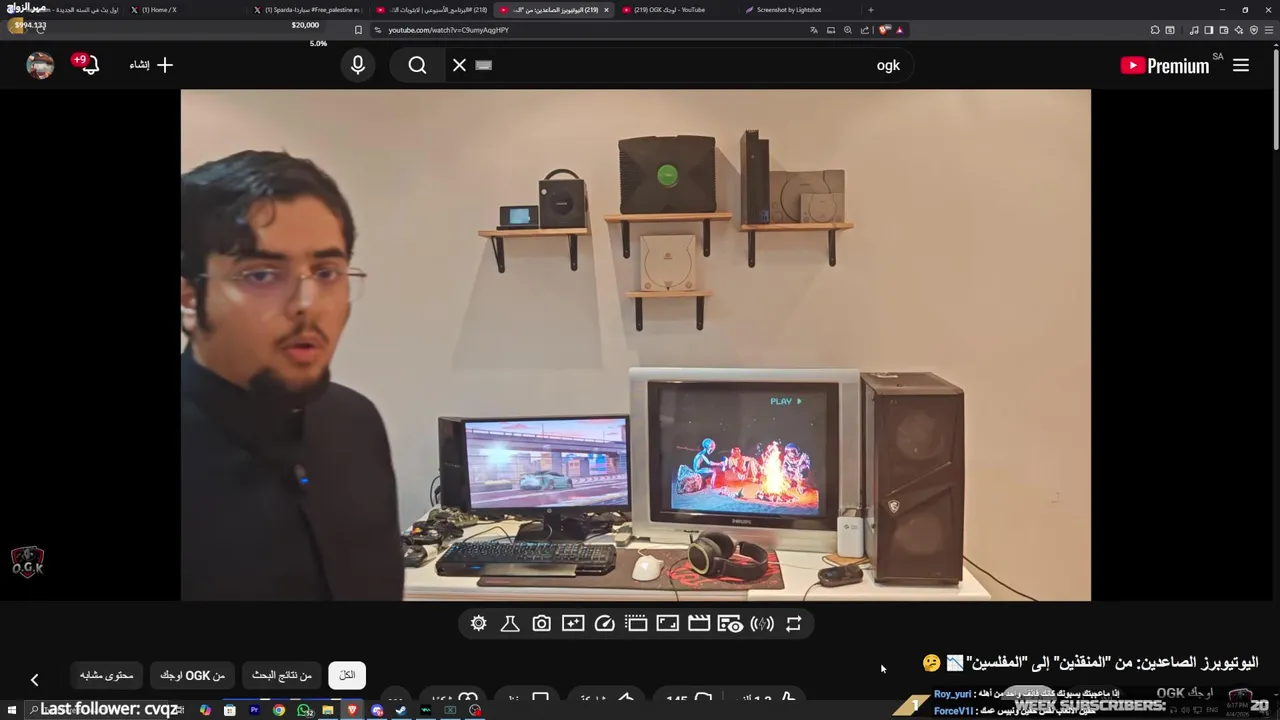This screenshot has width=1280, height=720.
Task: Click the gear settings icon under video
Action: 479,624
